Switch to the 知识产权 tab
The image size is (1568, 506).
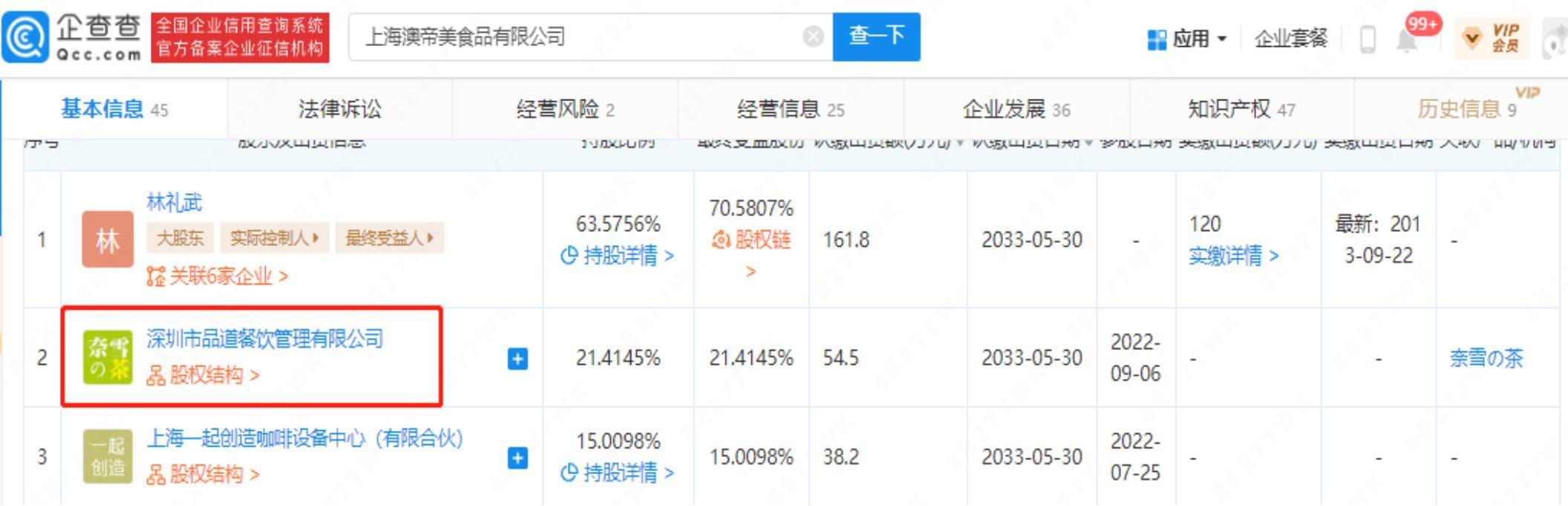1241,109
